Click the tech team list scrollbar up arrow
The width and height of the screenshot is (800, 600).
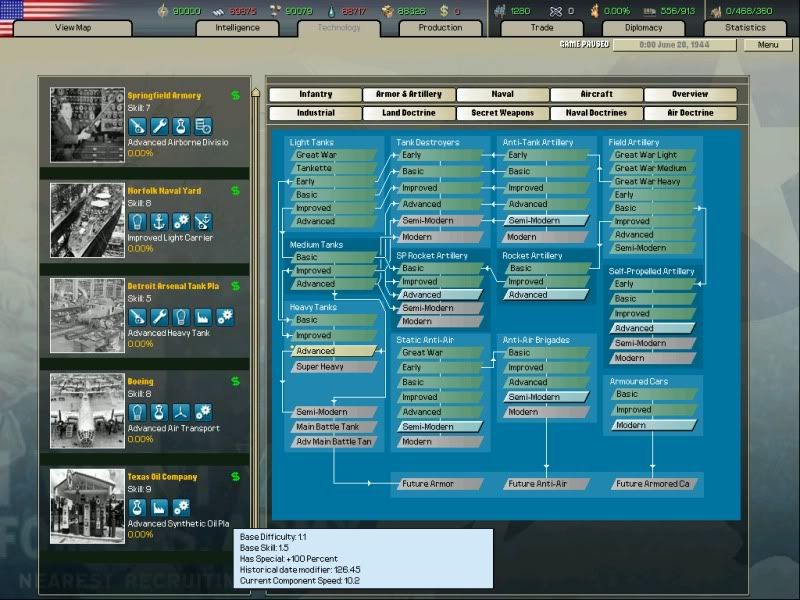(x=255, y=93)
